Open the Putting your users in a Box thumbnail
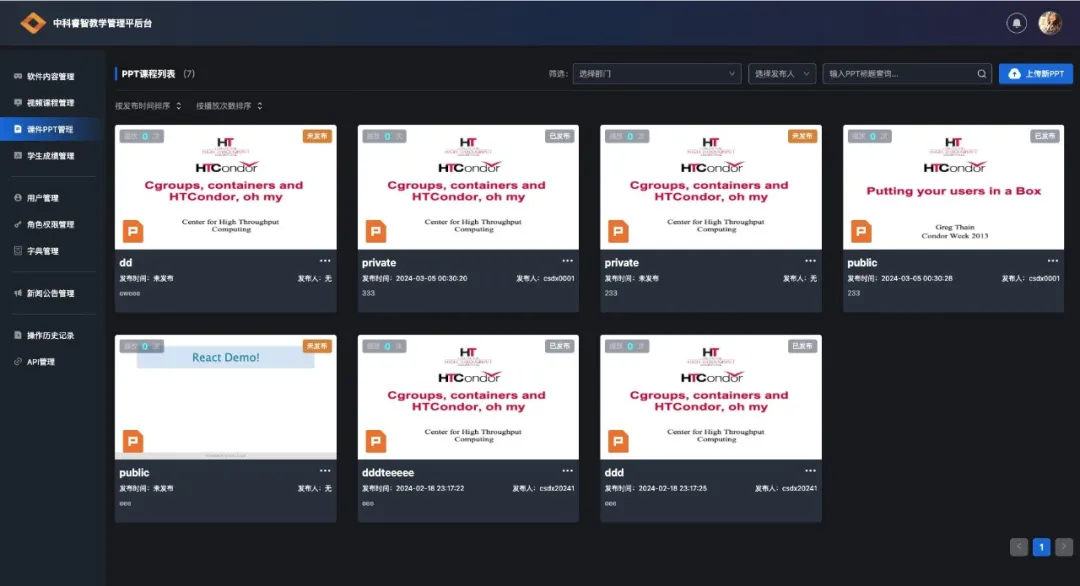The image size is (1080, 586). click(953, 187)
